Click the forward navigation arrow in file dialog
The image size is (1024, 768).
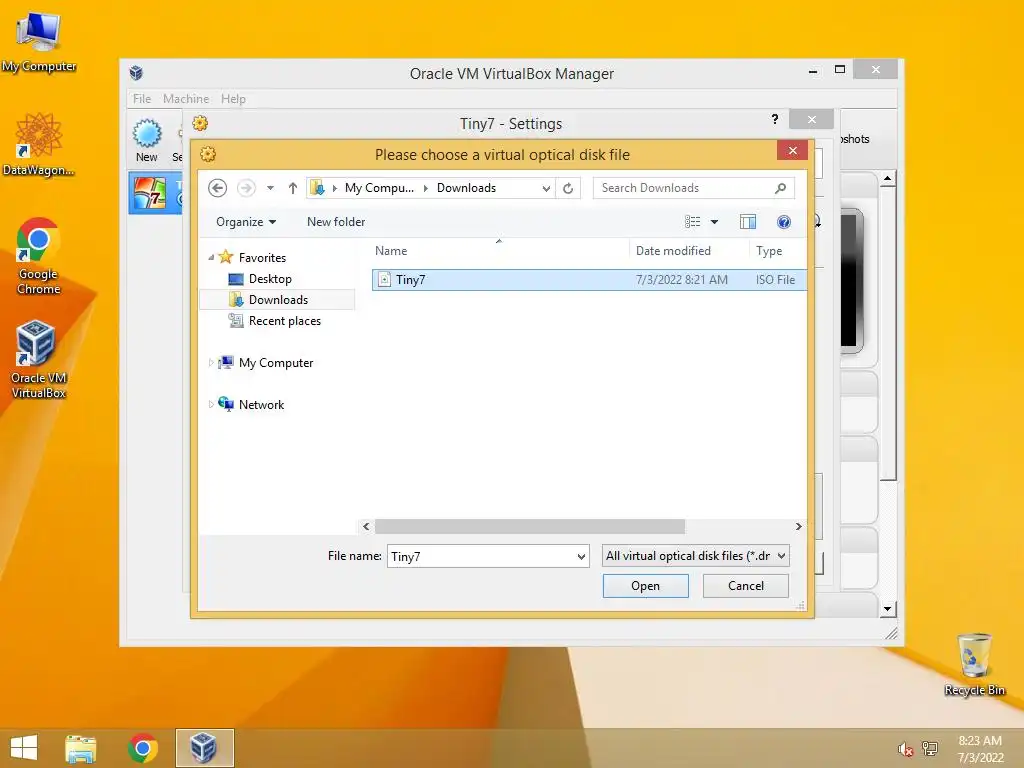point(246,188)
